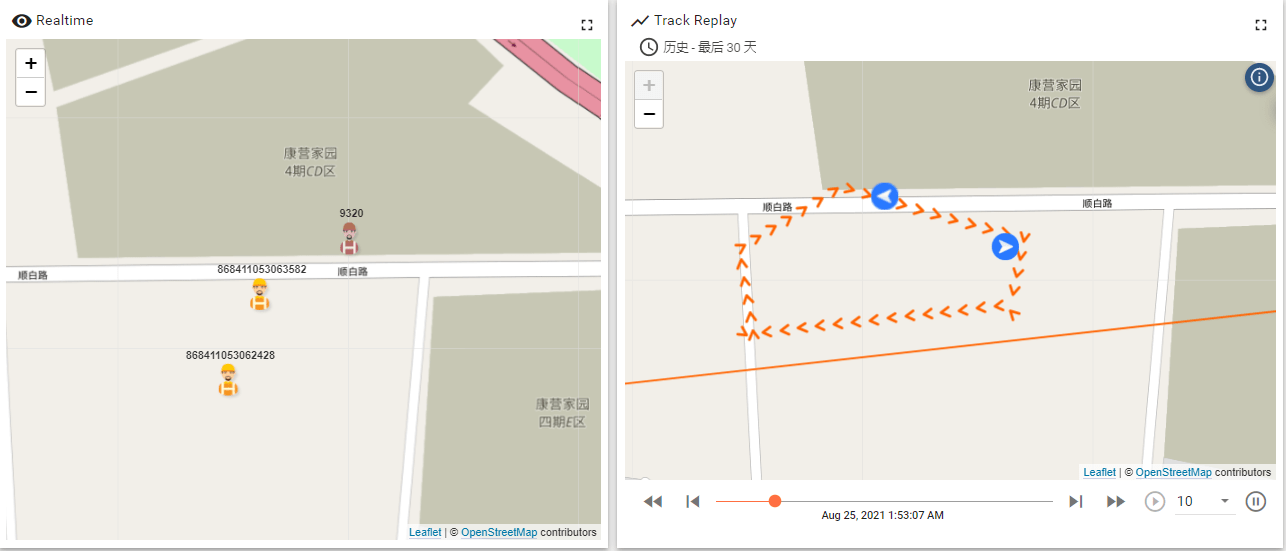Click the play button beside speed selector
Screen dimensions: 1286x551
[1155, 501]
